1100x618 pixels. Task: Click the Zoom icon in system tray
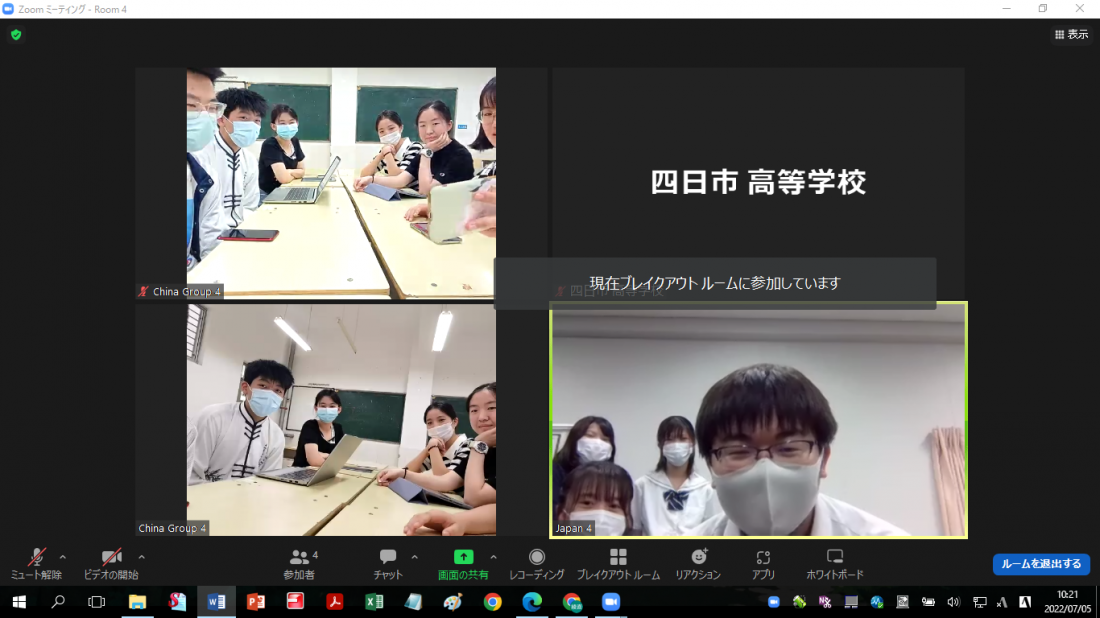[773, 602]
